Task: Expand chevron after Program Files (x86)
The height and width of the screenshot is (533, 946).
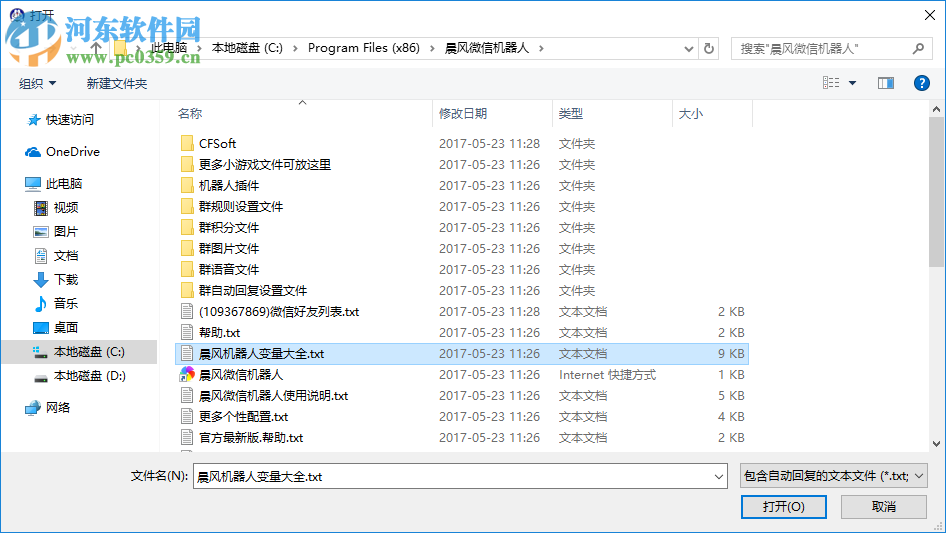Action: (432, 48)
